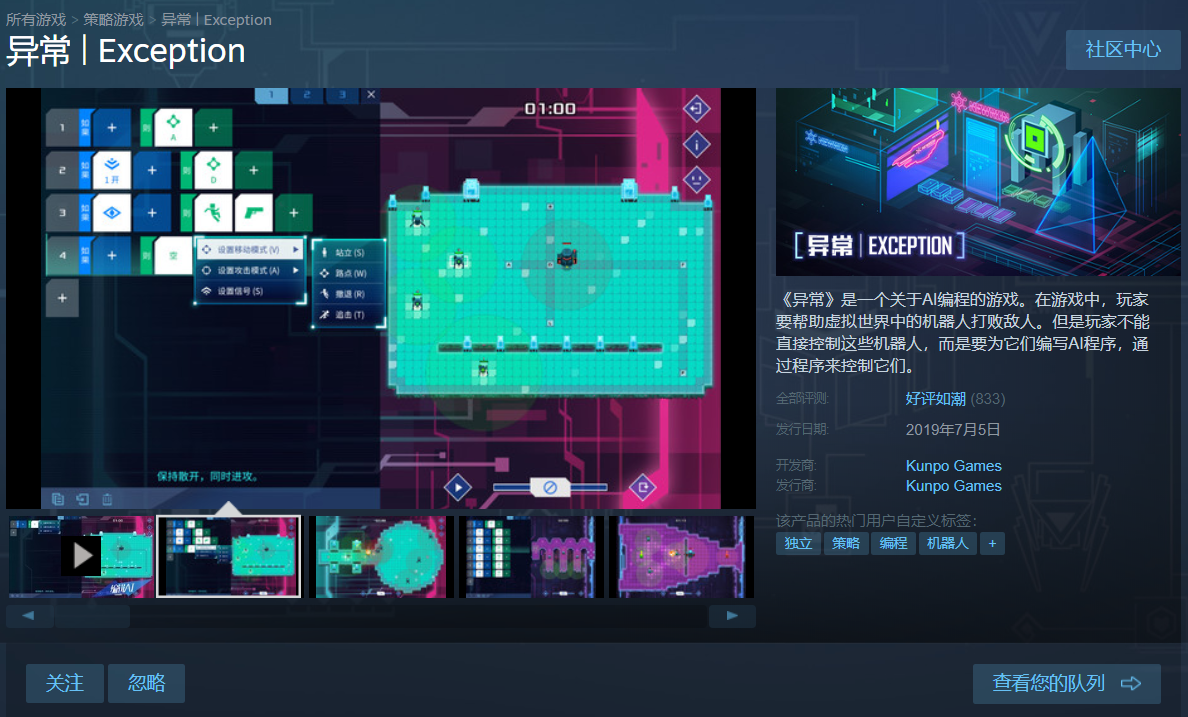Click the release date 2019年7月5日
Image resolution: width=1188 pixels, height=717 pixels.
tap(952, 430)
